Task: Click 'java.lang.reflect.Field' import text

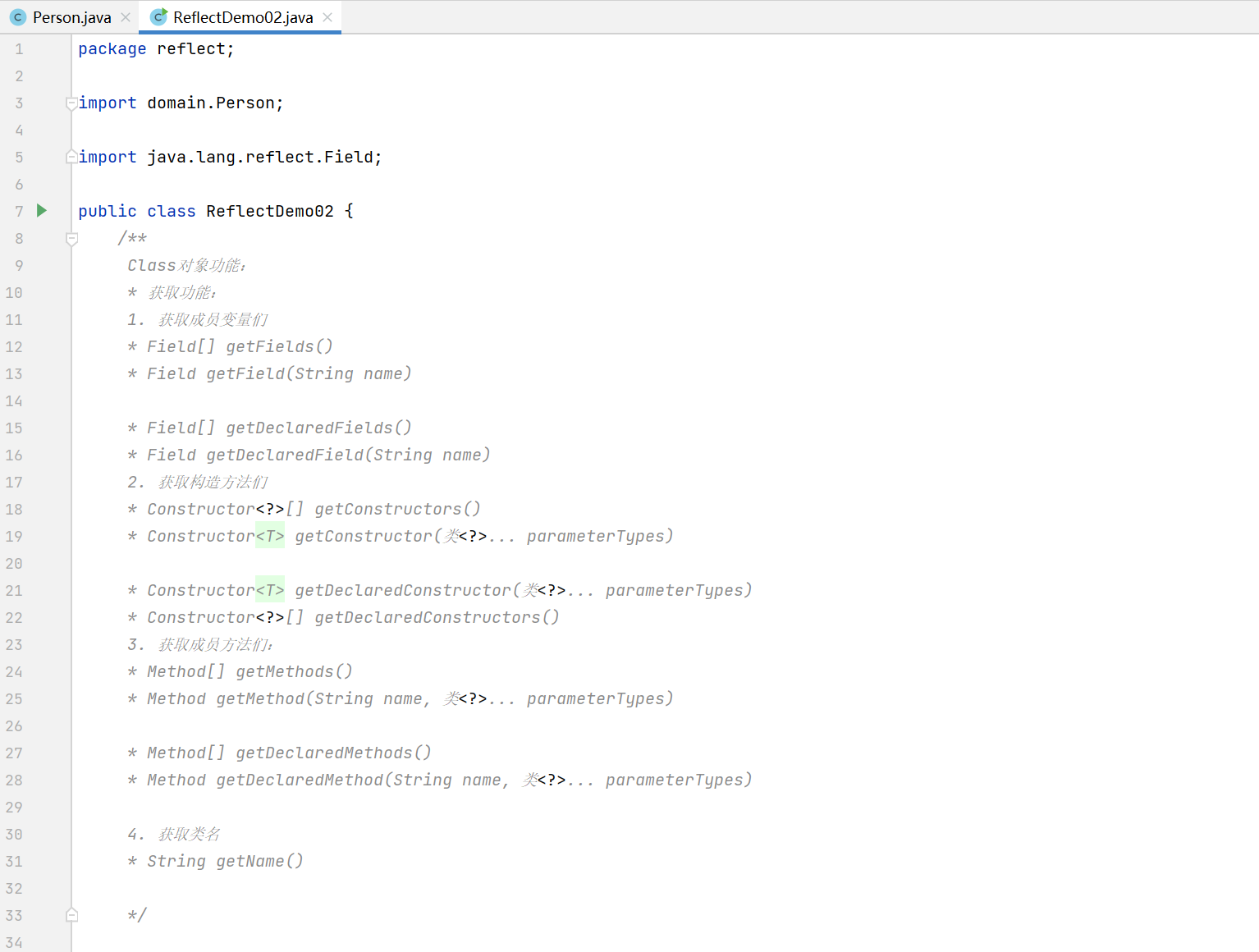Action: pyautogui.click(x=260, y=158)
